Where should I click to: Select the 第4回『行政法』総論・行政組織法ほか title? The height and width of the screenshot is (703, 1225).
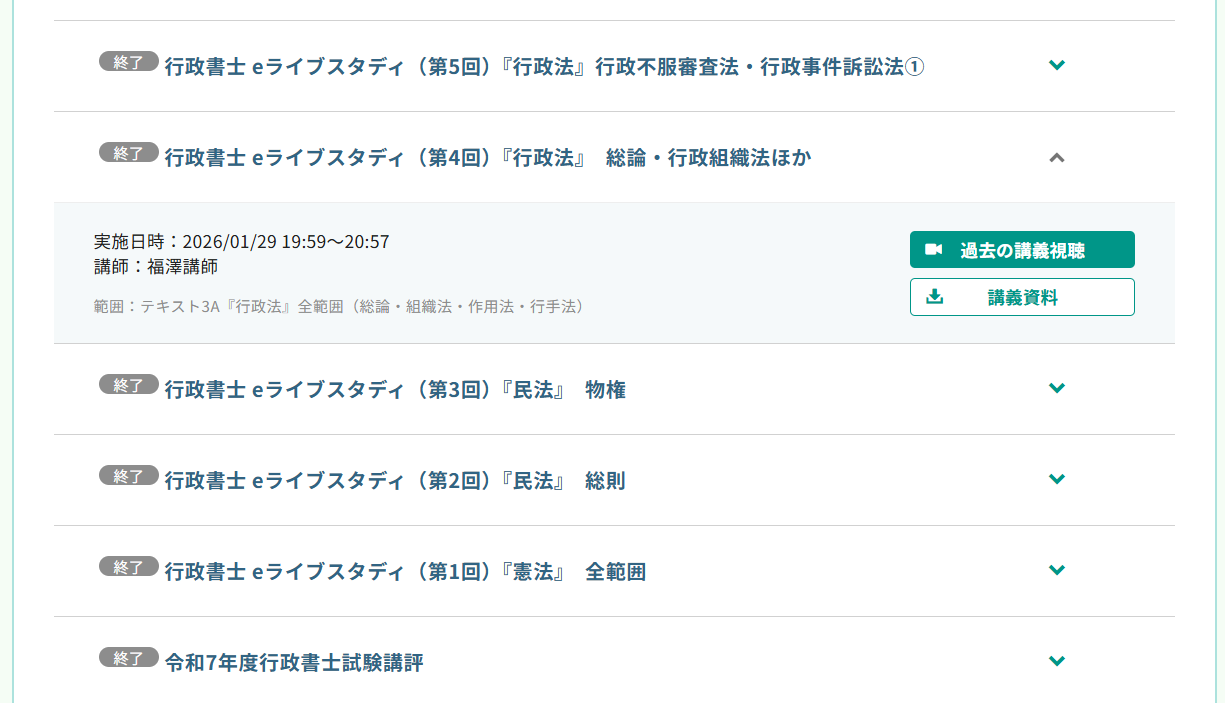[488, 158]
